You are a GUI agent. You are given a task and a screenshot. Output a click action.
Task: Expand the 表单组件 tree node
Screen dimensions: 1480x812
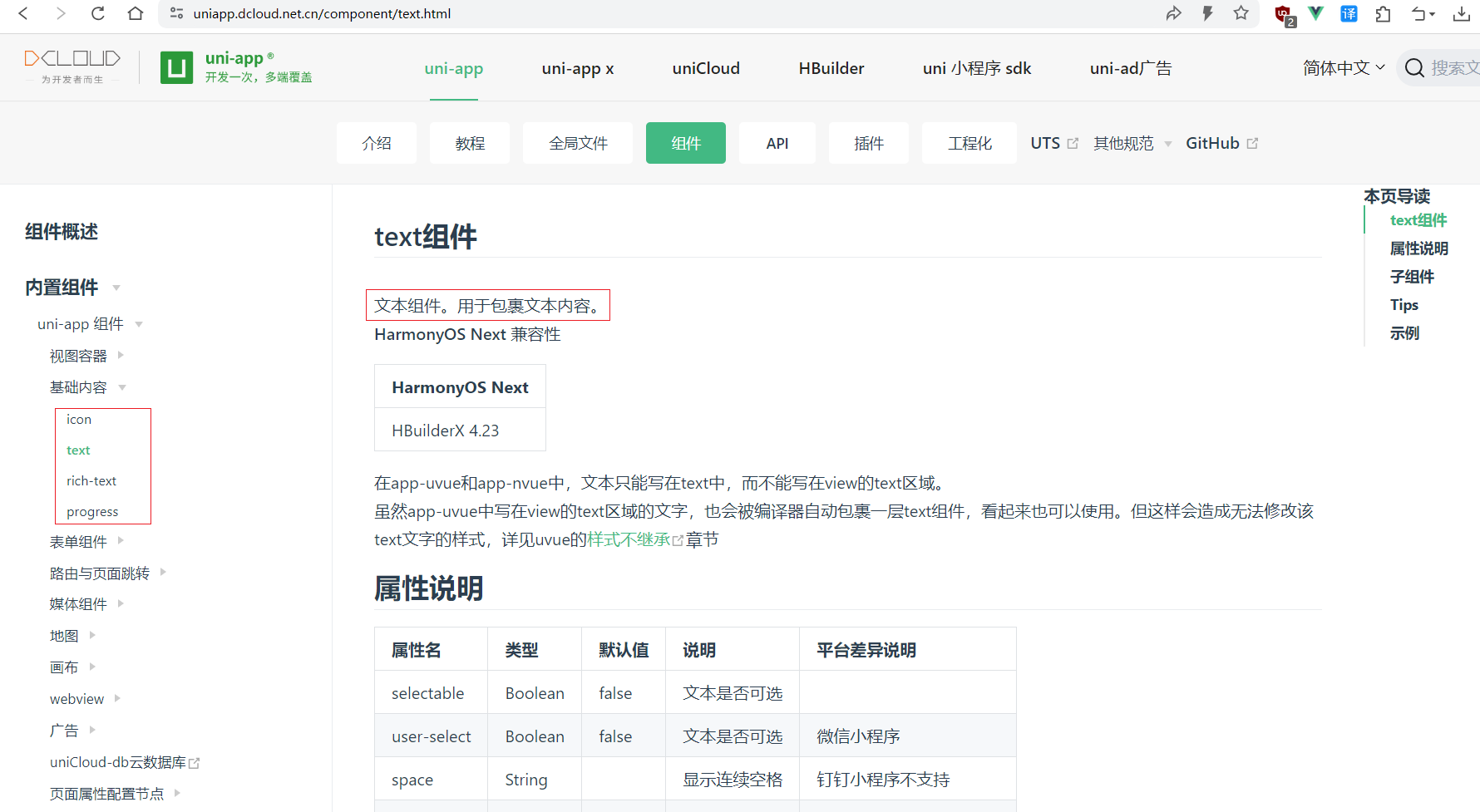tap(121, 540)
